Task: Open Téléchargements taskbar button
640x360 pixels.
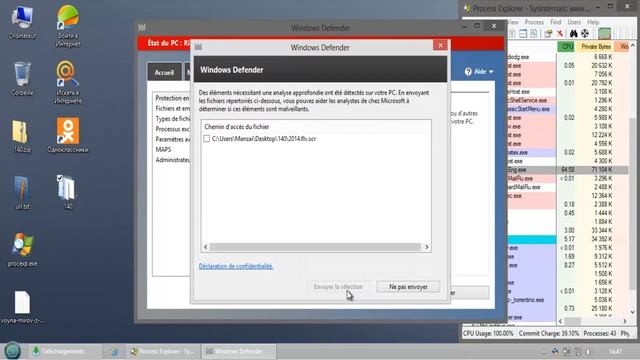Action: (65, 351)
